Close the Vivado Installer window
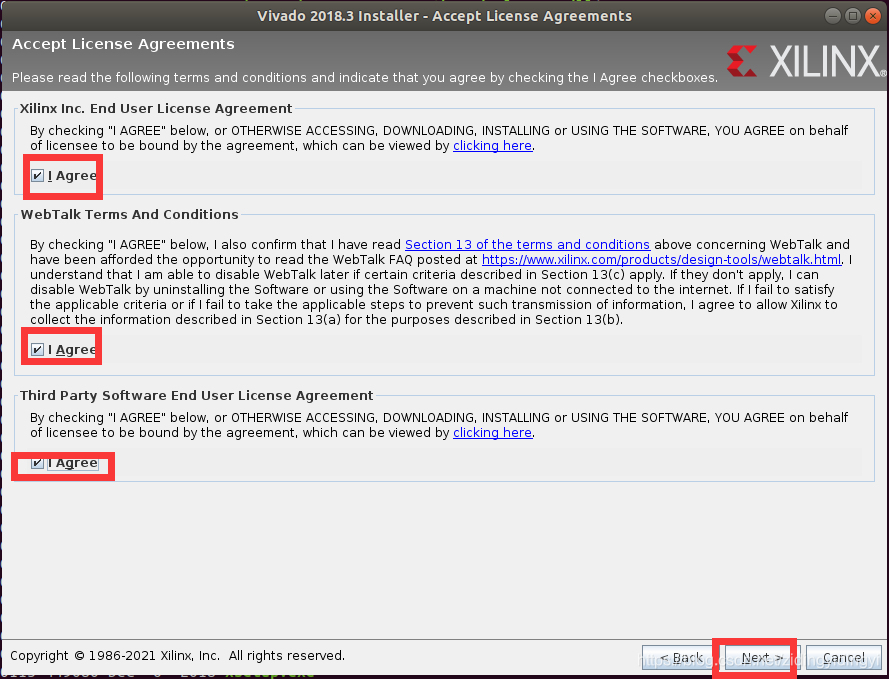889x679 pixels. click(873, 16)
